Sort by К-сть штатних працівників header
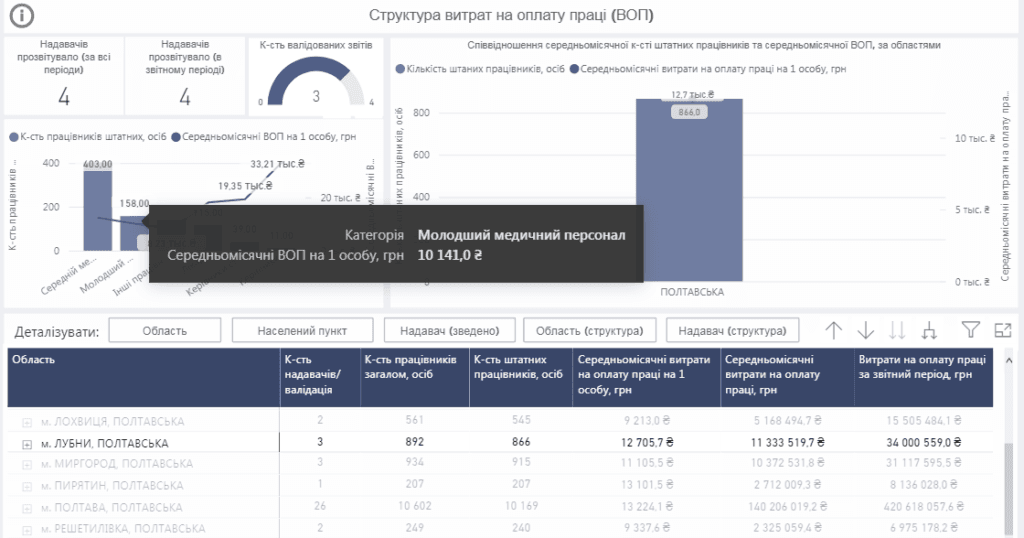 520,377
